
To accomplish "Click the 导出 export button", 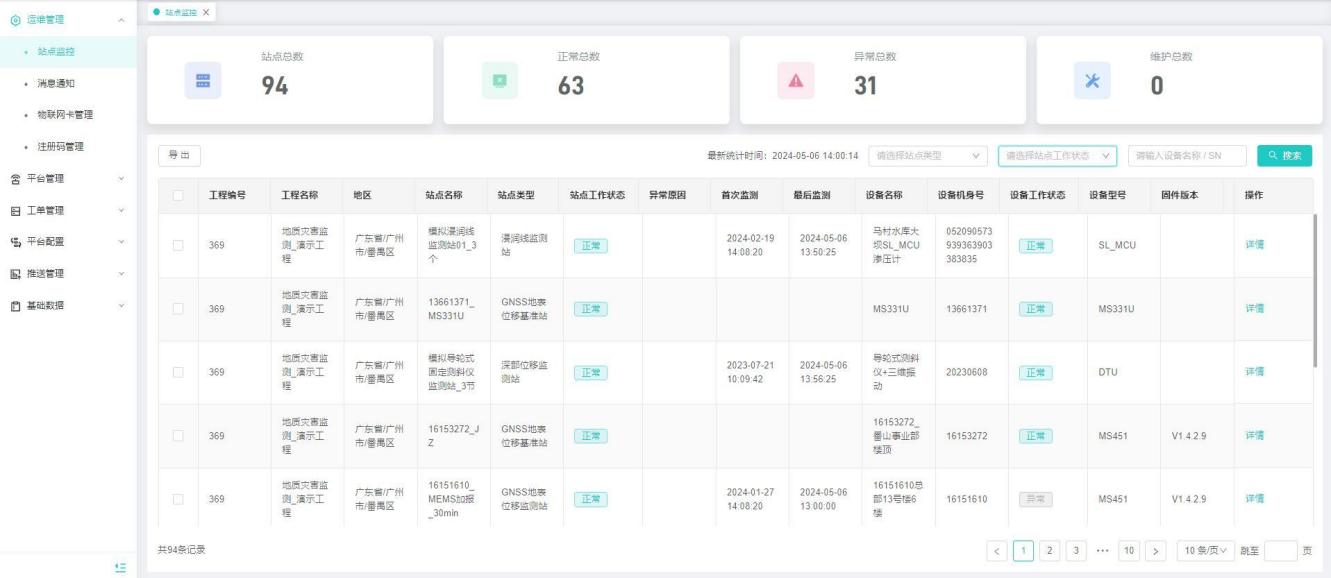I will coord(179,155).
